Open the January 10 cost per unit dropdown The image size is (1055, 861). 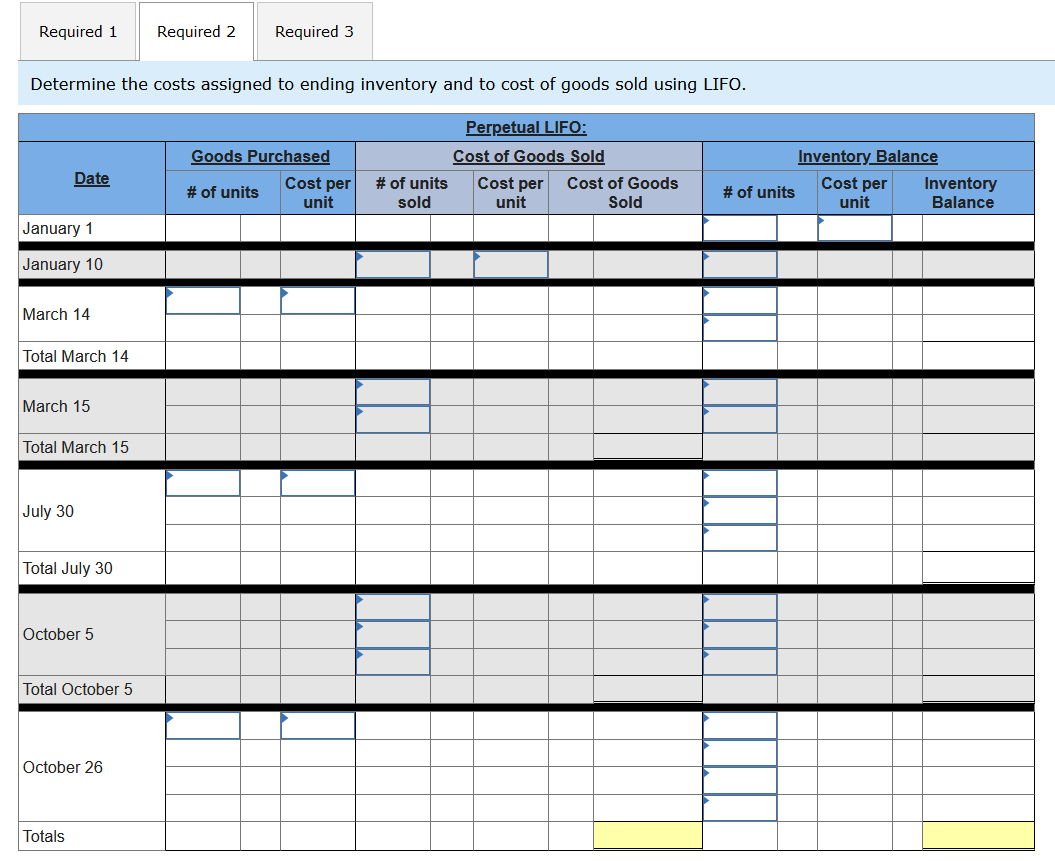click(x=510, y=264)
